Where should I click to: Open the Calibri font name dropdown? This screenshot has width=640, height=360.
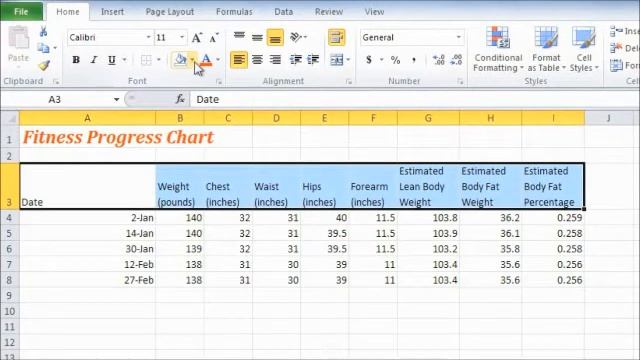[x=148, y=37]
